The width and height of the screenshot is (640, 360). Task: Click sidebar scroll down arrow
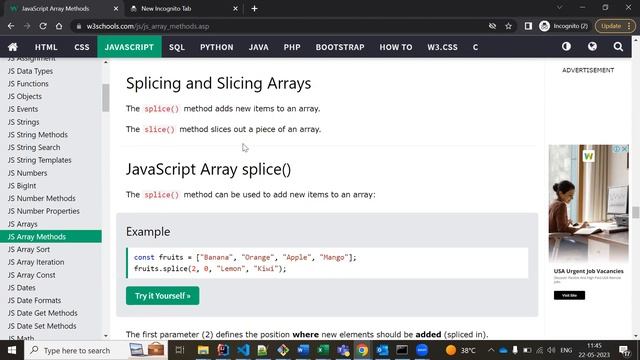click(x=106, y=336)
